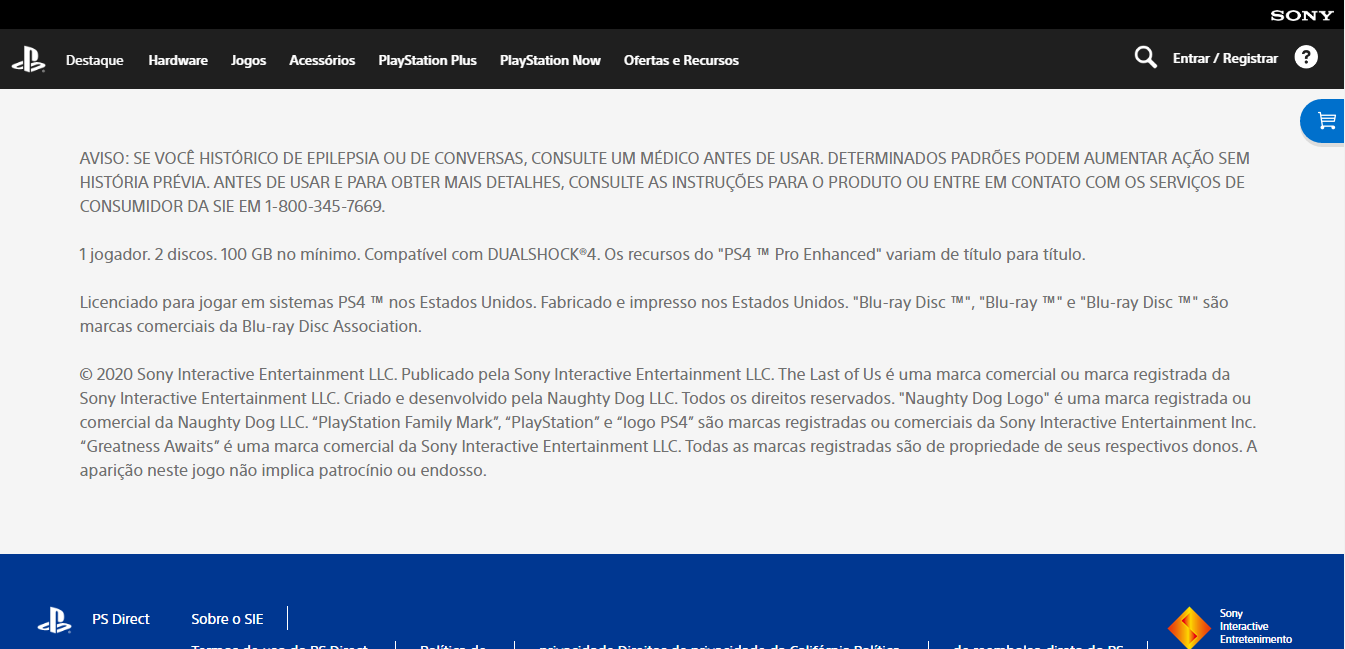Go to PlayStation Plus

point(427,60)
